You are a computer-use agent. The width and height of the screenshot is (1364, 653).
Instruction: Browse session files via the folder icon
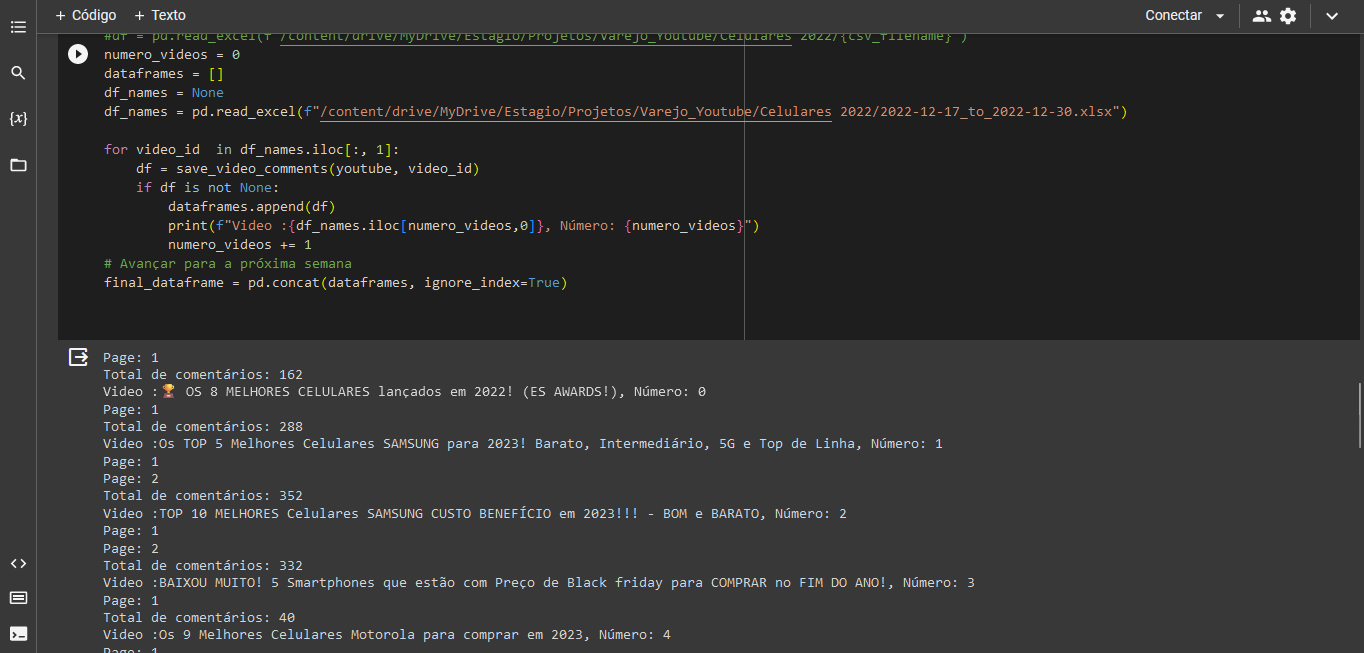pos(18,164)
